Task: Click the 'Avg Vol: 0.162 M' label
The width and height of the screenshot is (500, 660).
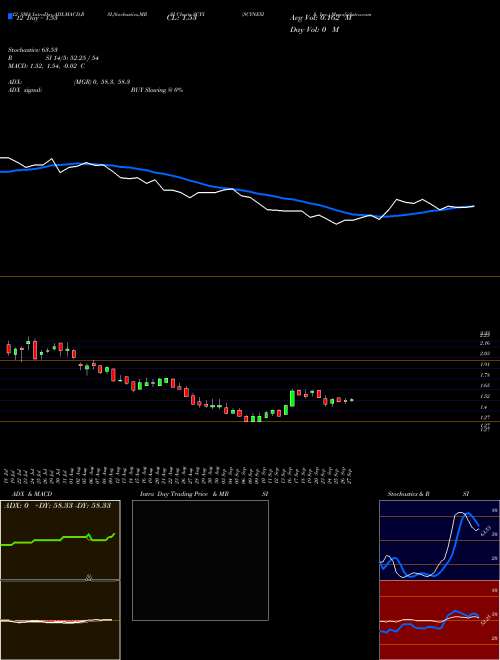Action: pyautogui.click(x=321, y=17)
